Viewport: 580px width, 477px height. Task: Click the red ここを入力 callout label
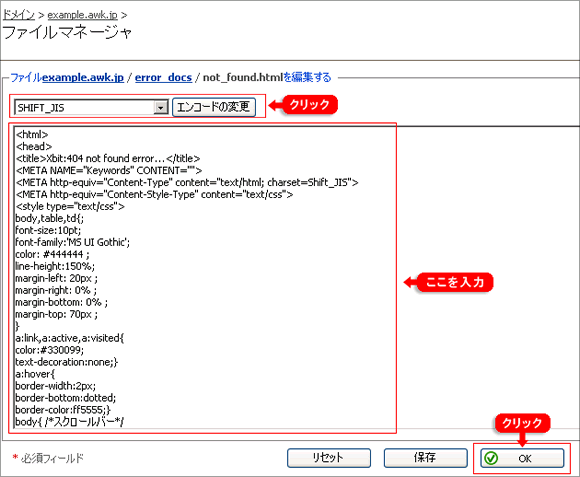pyautogui.click(x=455, y=283)
